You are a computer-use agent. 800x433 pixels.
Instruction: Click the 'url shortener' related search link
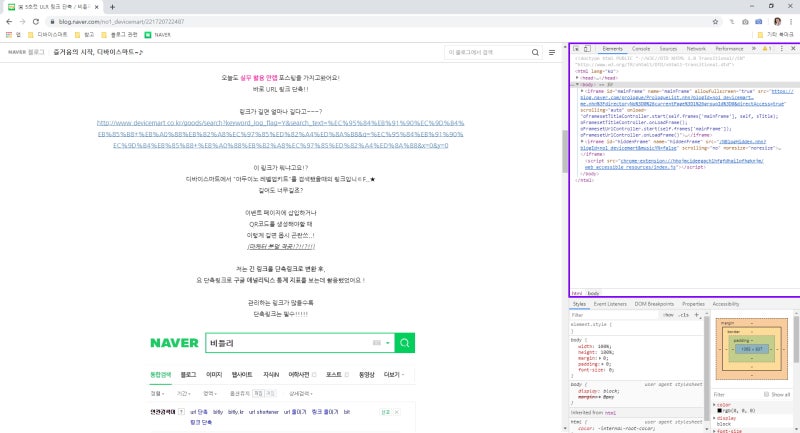[x=263, y=412]
